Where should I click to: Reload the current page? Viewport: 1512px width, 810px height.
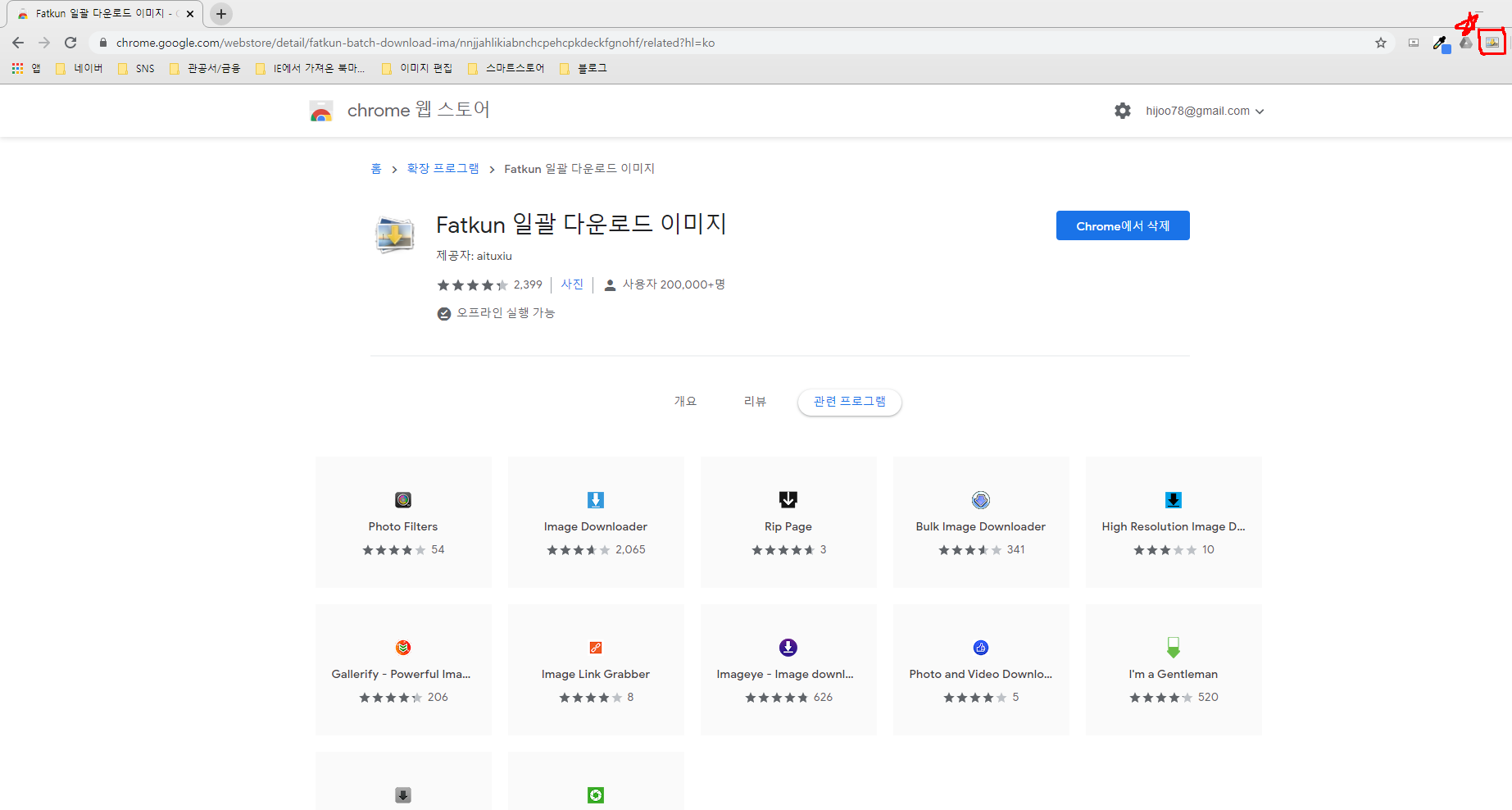pyautogui.click(x=70, y=43)
